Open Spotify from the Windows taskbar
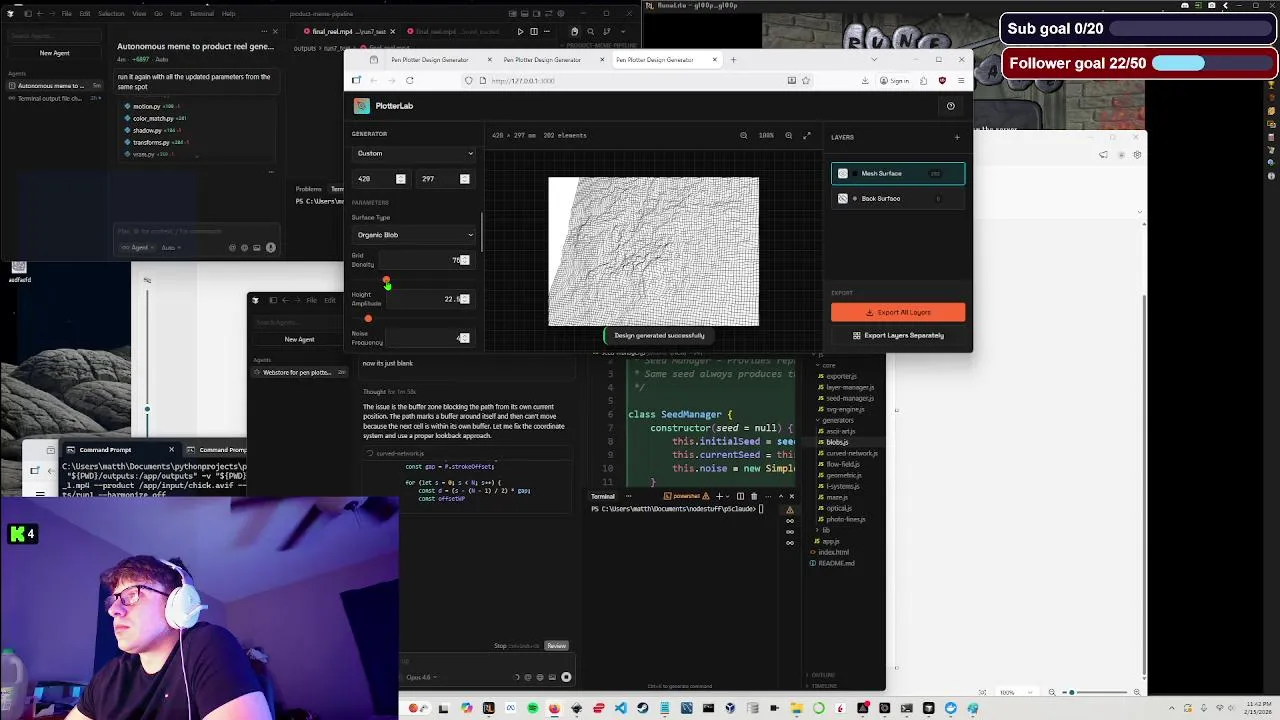Screen dimensions: 1280x720 tap(532, 709)
